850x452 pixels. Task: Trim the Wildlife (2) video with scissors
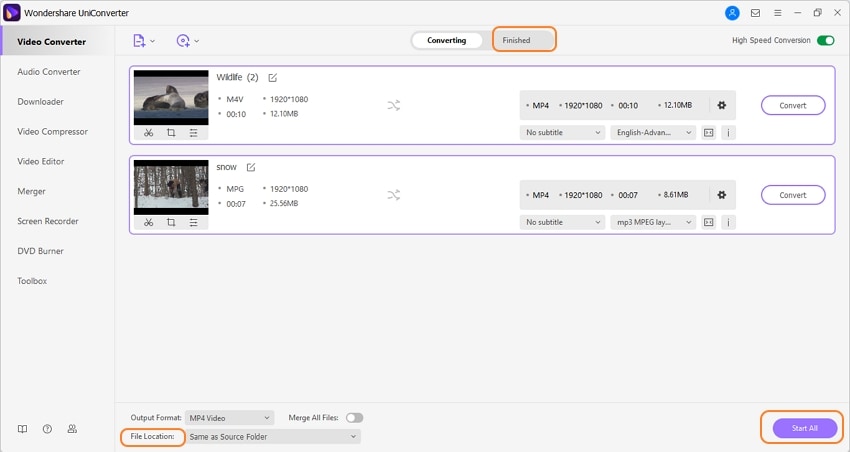[149, 133]
